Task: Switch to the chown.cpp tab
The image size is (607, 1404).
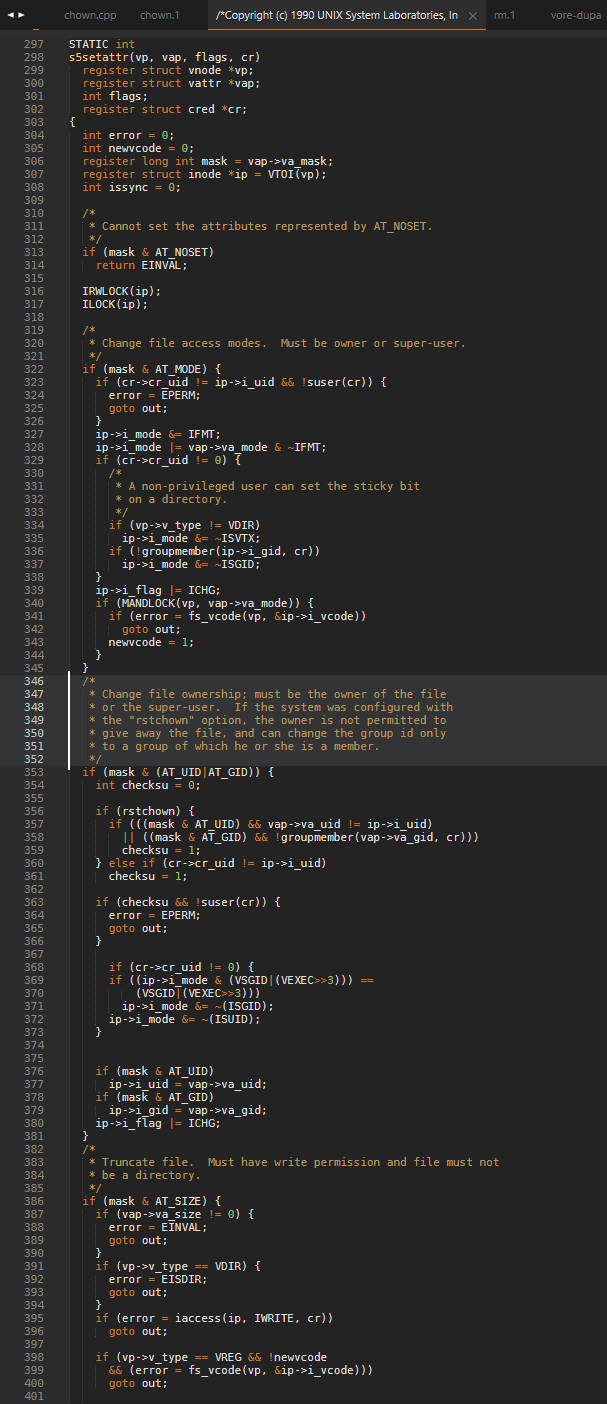Action: click(x=90, y=16)
